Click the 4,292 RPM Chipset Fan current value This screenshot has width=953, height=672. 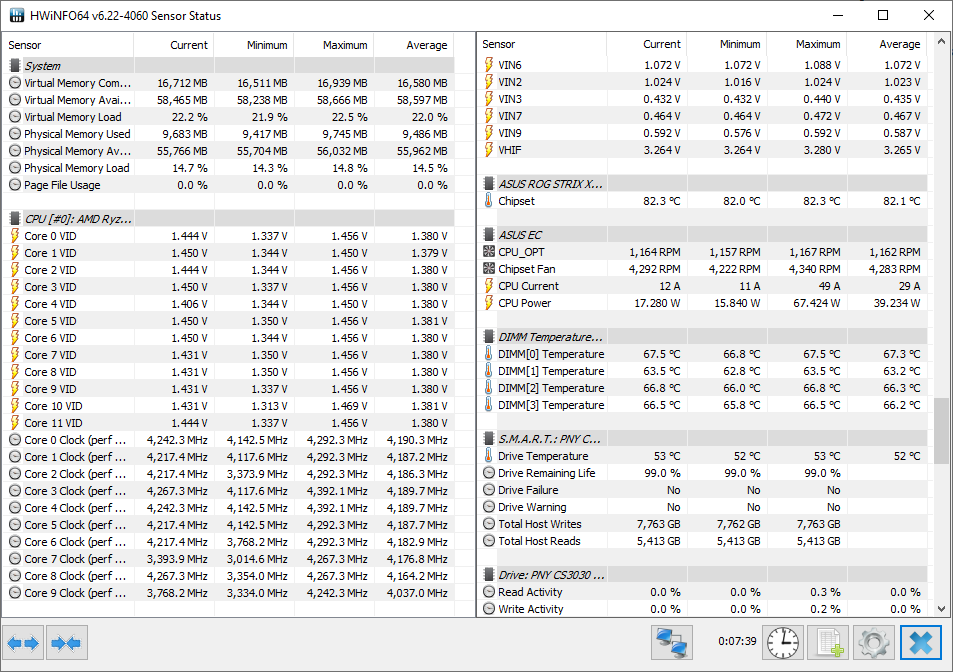[655, 269]
